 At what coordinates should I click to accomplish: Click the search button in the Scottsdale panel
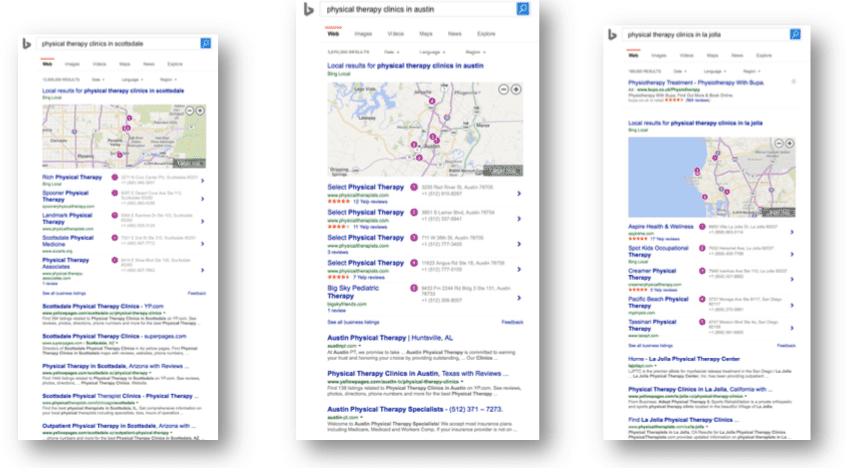pyautogui.click(x=206, y=43)
